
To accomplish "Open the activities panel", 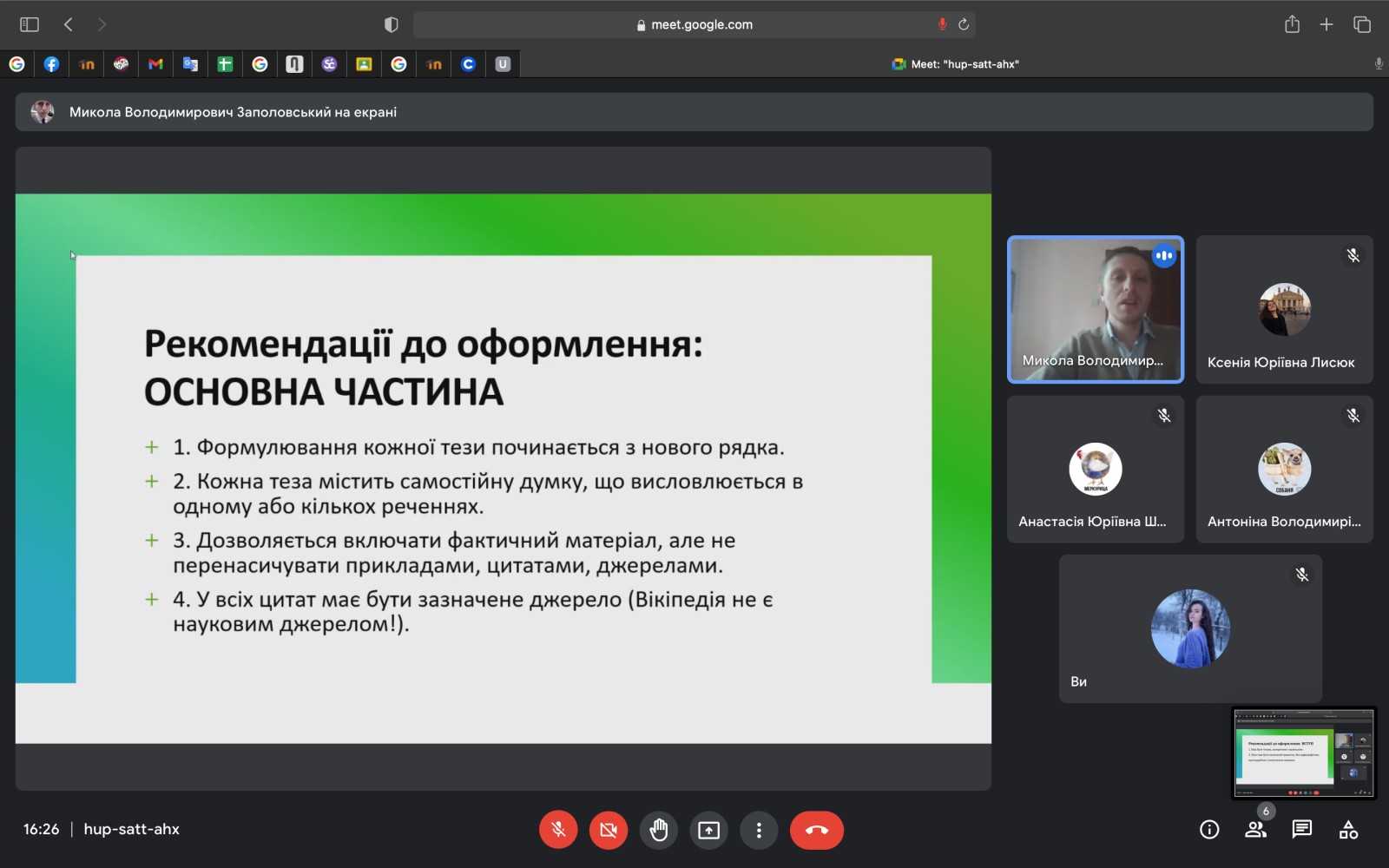I will click(x=1348, y=830).
